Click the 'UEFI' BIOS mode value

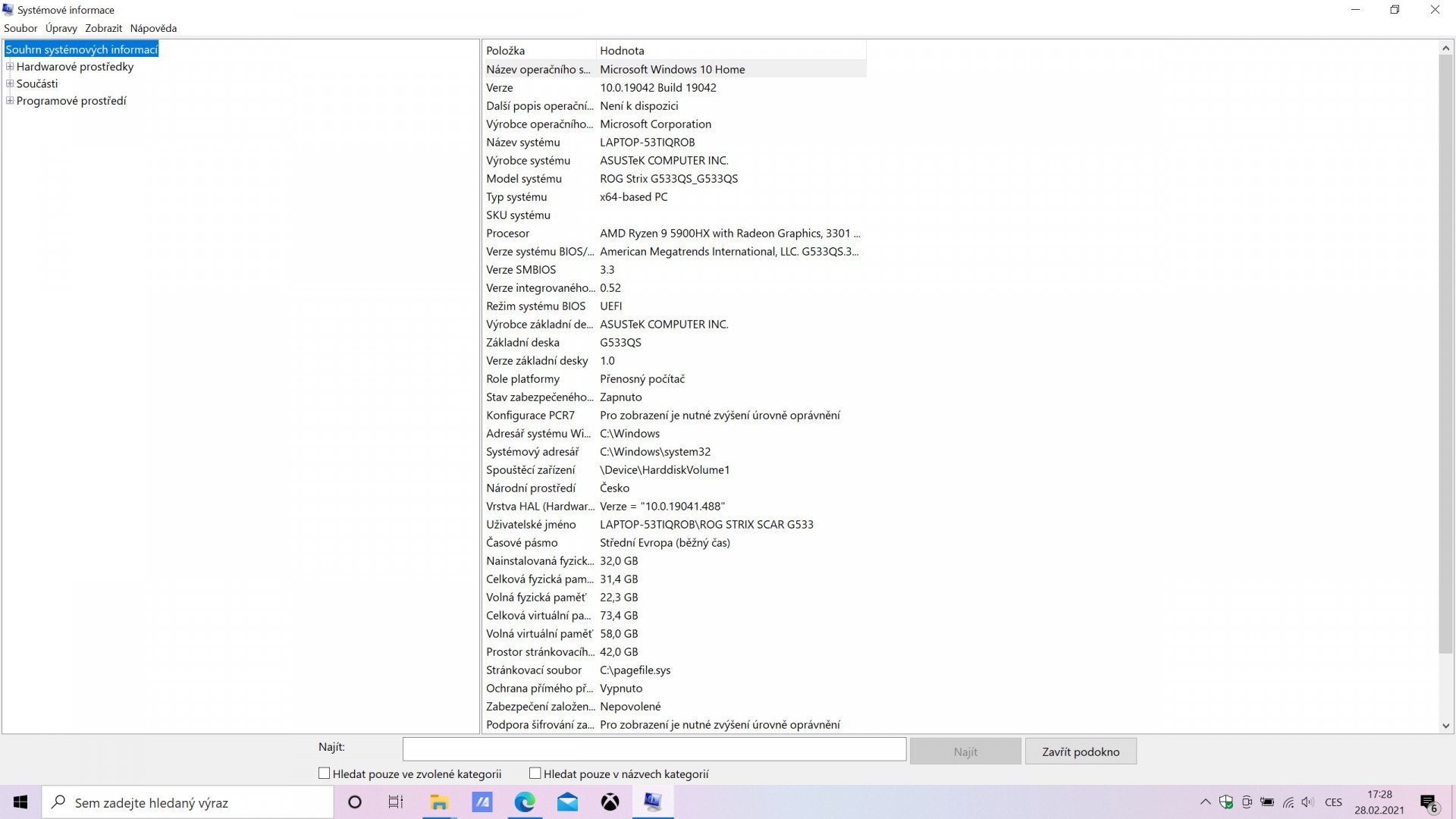point(610,306)
